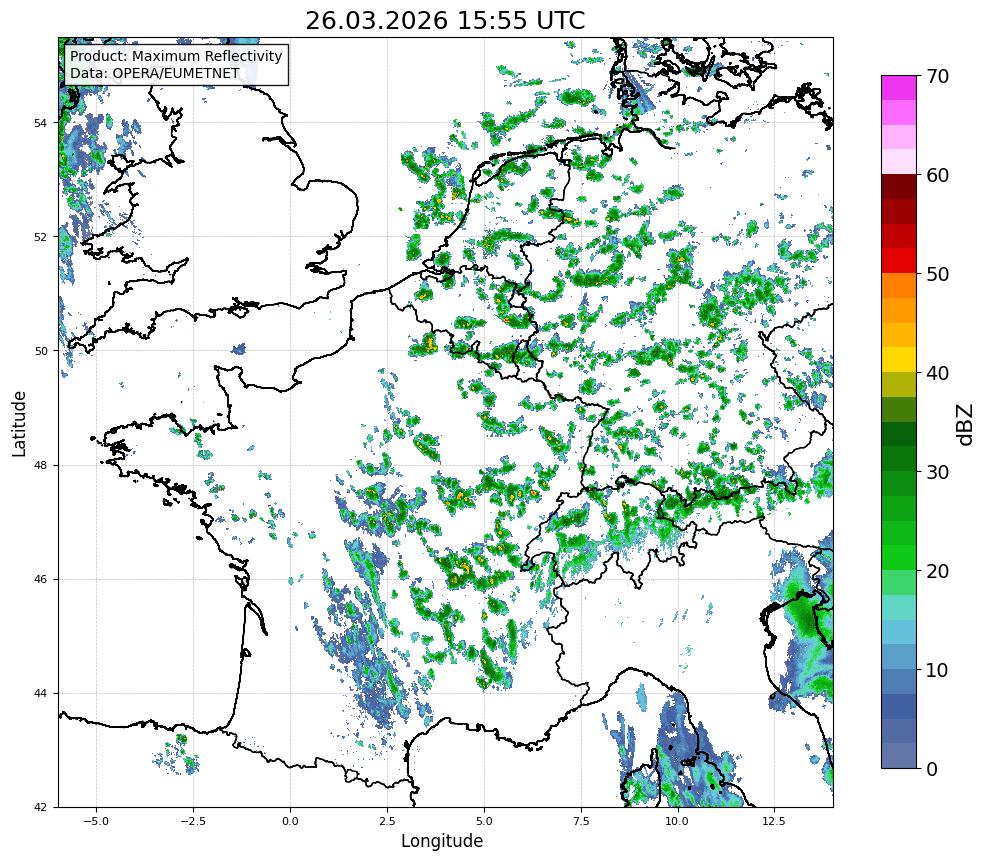
Task: Click the 50 tick on colorbar
Action: coord(937,274)
